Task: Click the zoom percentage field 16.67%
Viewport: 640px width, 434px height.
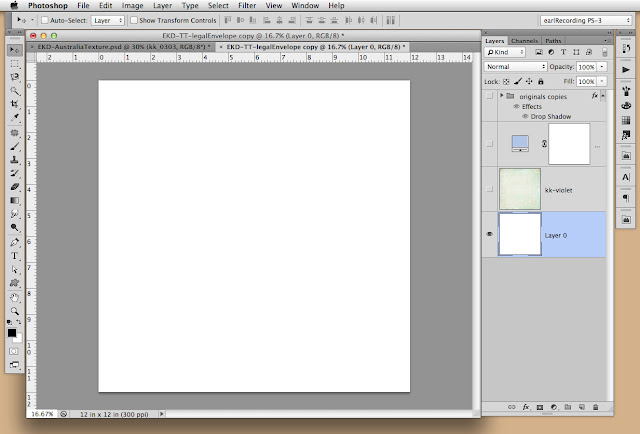Action: pos(42,414)
